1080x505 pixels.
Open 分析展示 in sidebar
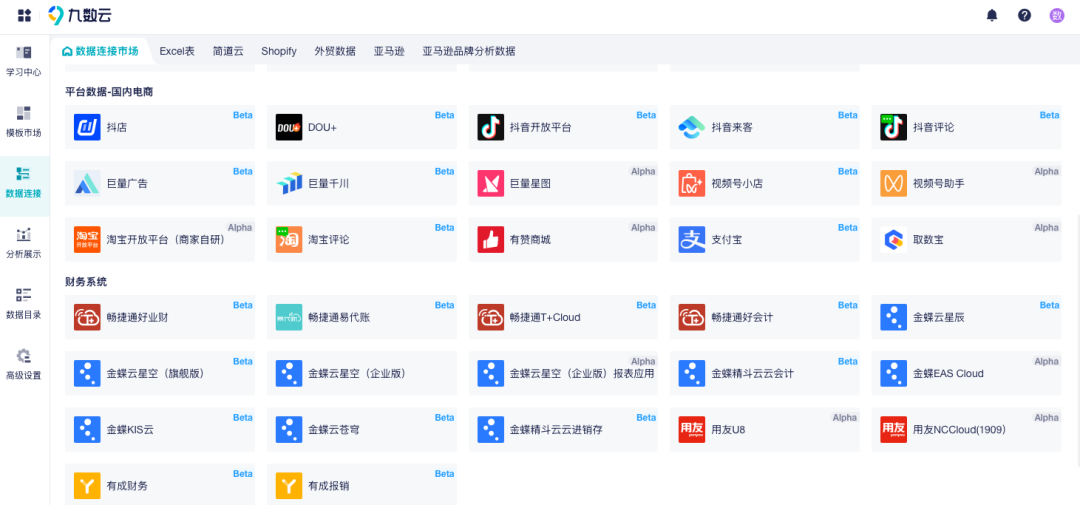[x=24, y=243]
